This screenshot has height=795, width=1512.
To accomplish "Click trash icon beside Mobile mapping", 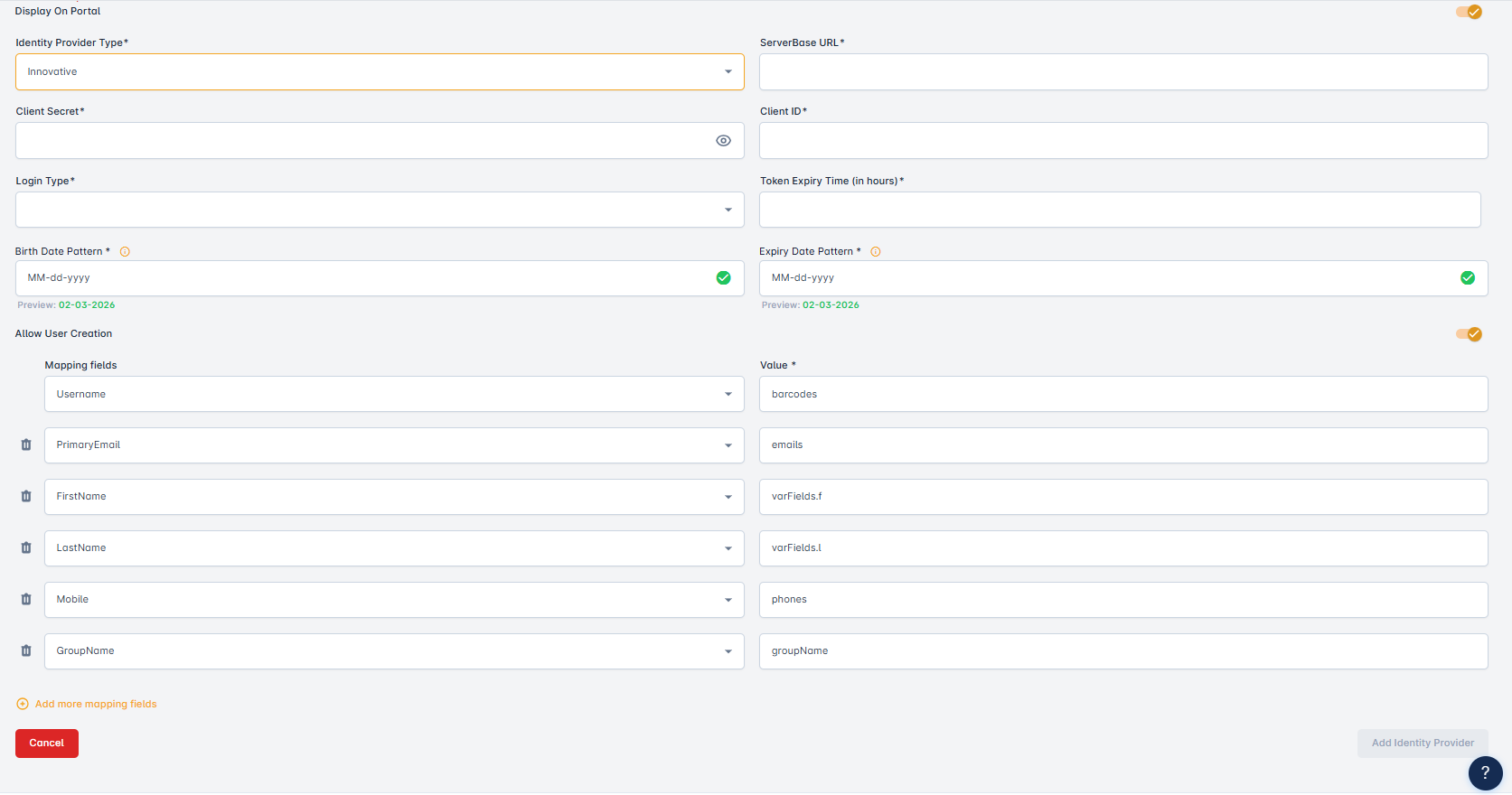I will tap(26, 600).
